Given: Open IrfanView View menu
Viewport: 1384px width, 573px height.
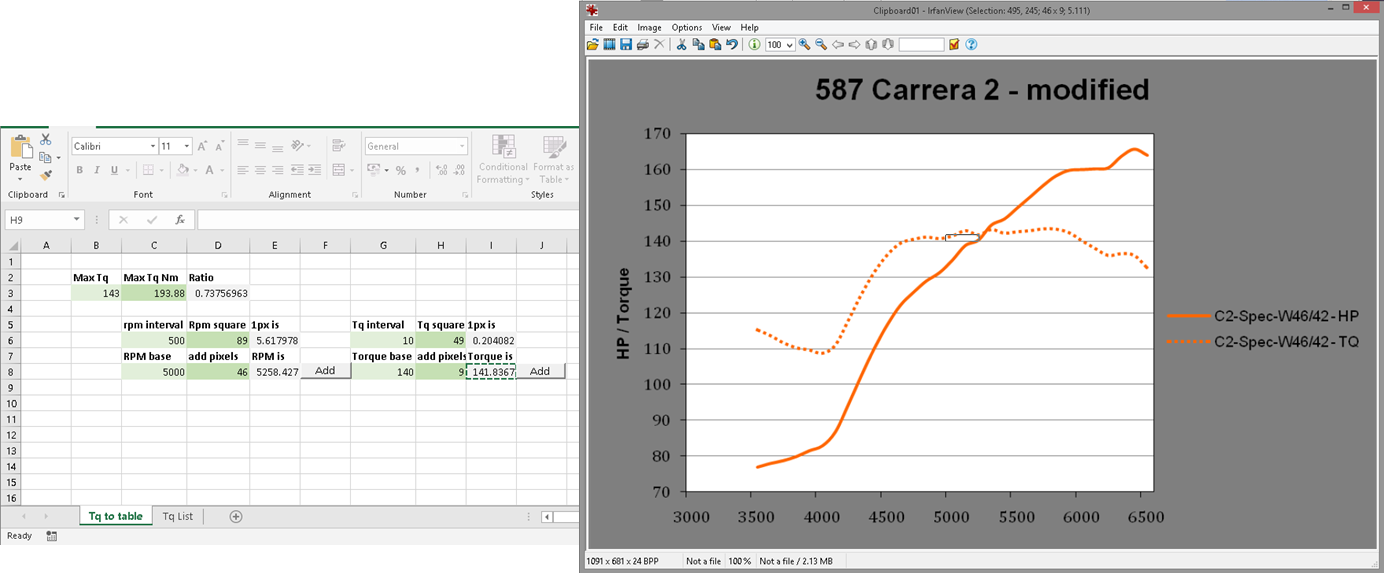Looking at the screenshot, I should click(x=721, y=27).
